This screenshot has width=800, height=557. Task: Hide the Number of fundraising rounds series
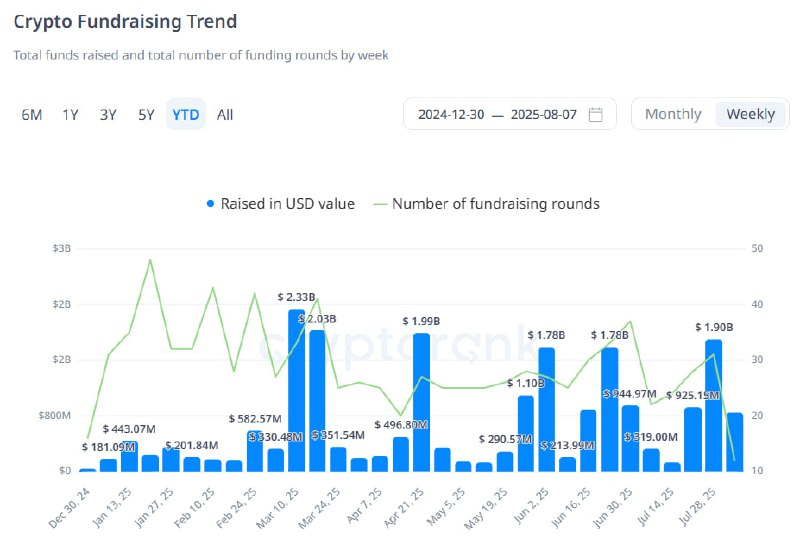[495, 204]
